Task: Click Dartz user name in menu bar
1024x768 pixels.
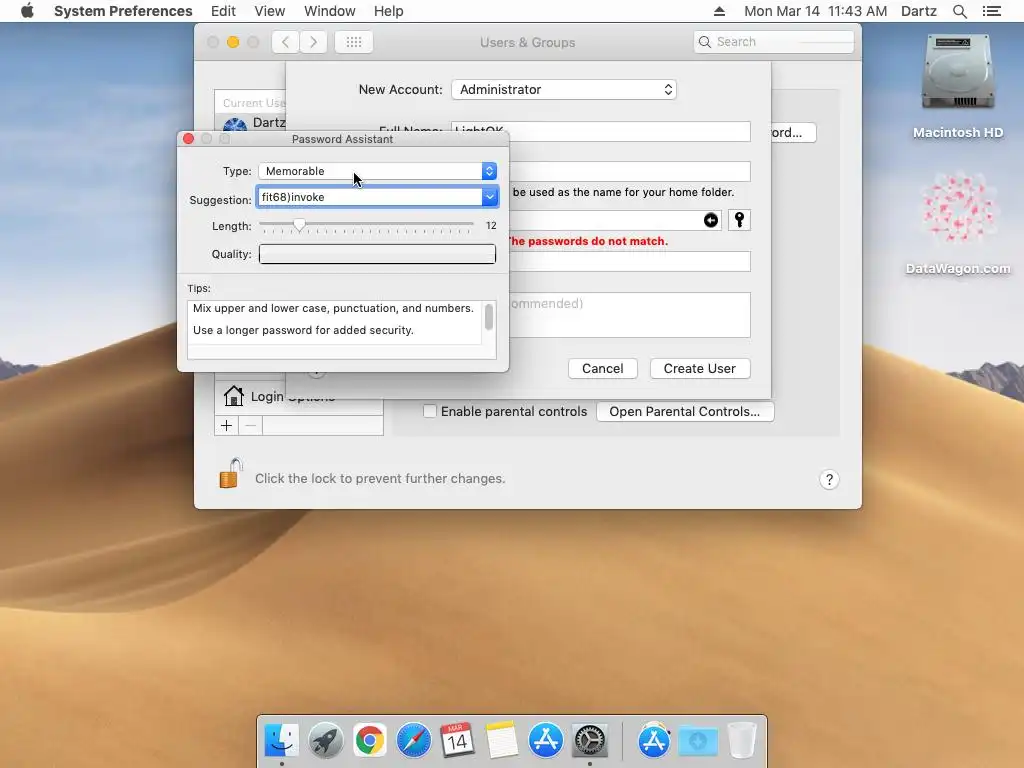Action: coord(918,11)
